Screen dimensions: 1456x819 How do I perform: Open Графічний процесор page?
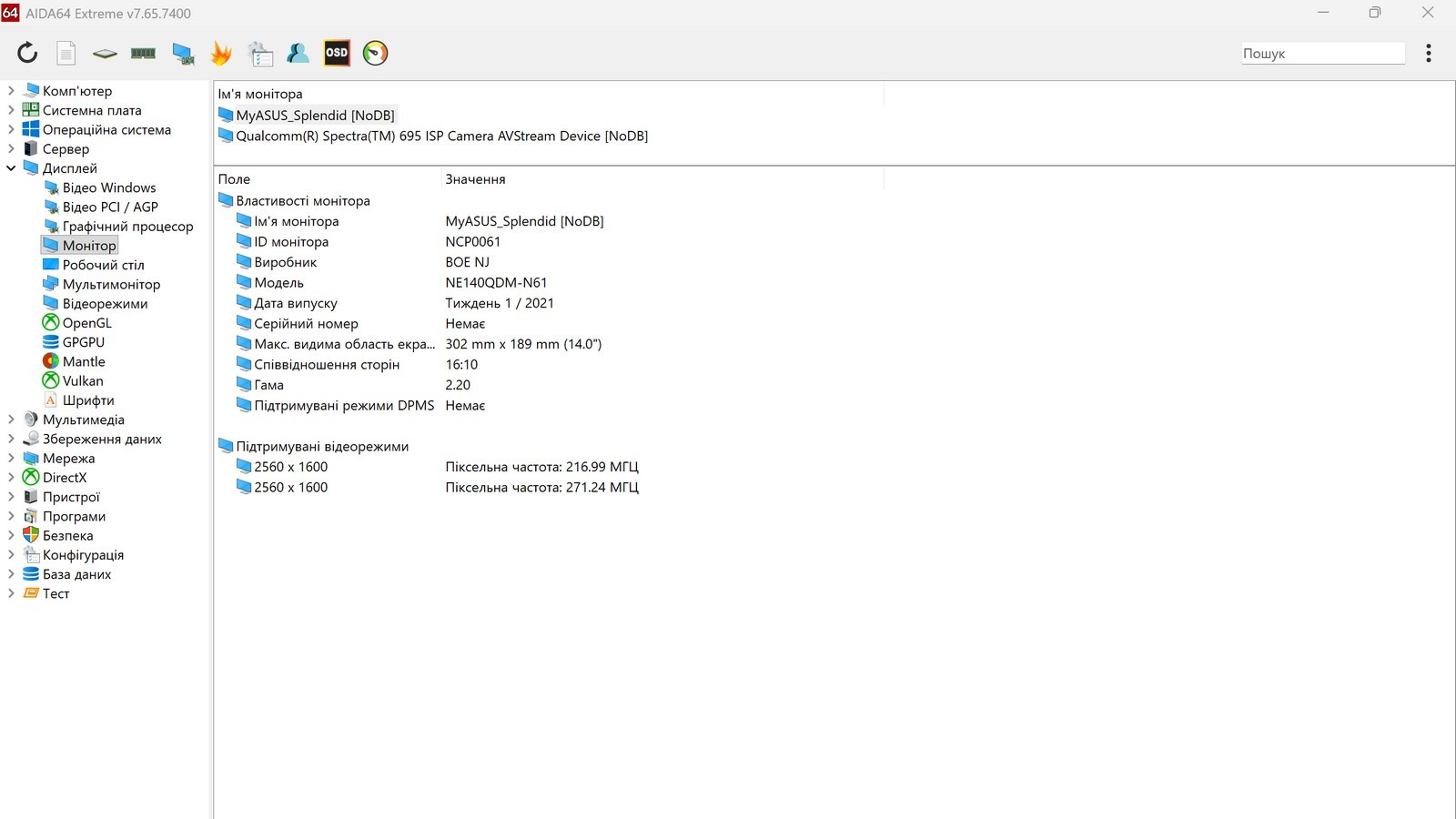127,226
